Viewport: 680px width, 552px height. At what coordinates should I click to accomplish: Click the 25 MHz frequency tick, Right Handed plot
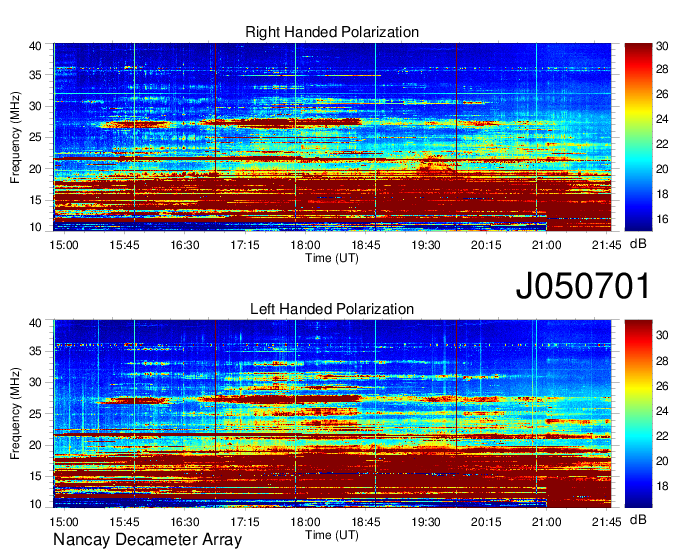click(35, 137)
